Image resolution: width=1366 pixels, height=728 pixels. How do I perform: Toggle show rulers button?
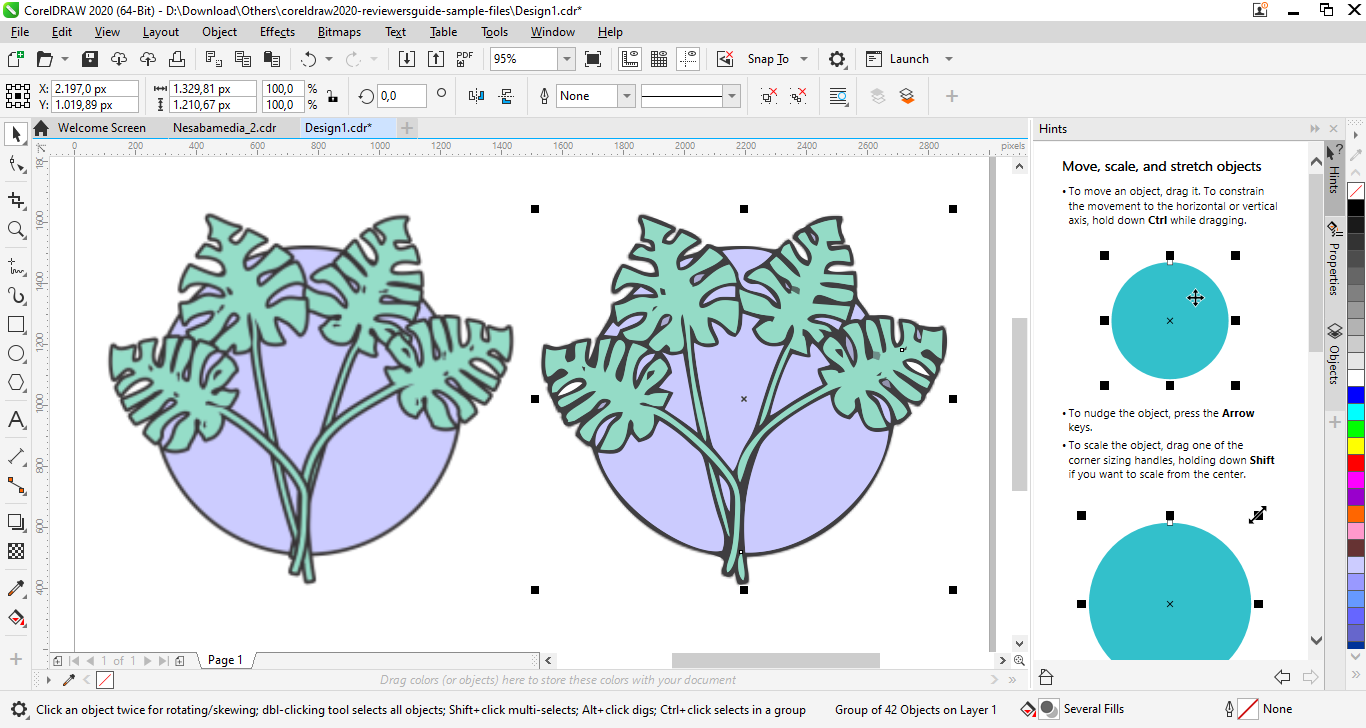click(x=629, y=59)
